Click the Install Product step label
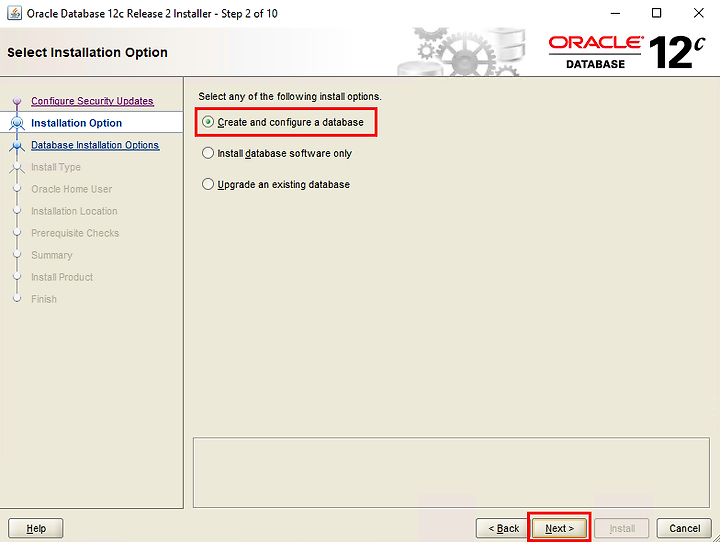Screen dimensions: 720x542 pos(62,277)
